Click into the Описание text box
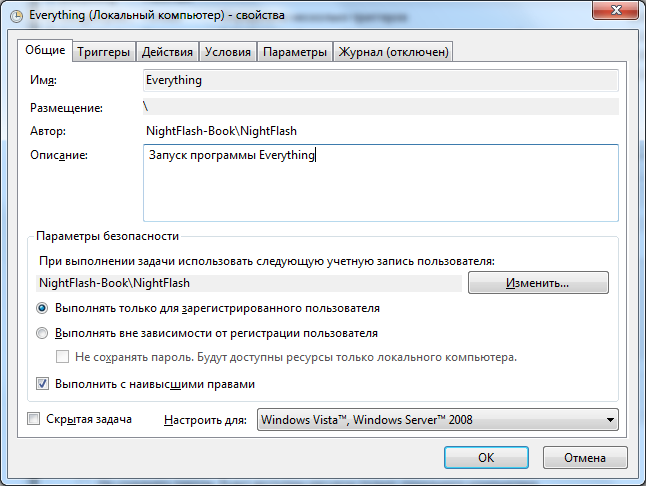Image resolution: width=646 pixels, height=486 pixels. pyautogui.click(x=381, y=183)
